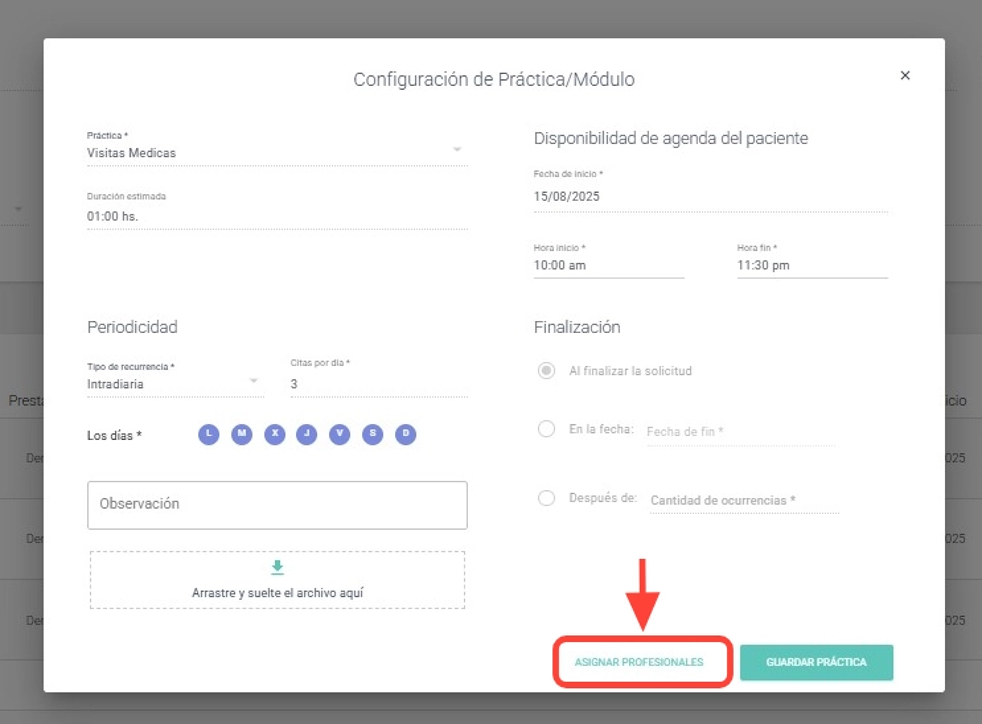This screenshot has height=724, width=982.
Task: Choose the 'Después de' radio option
Action: coord(546,498)
